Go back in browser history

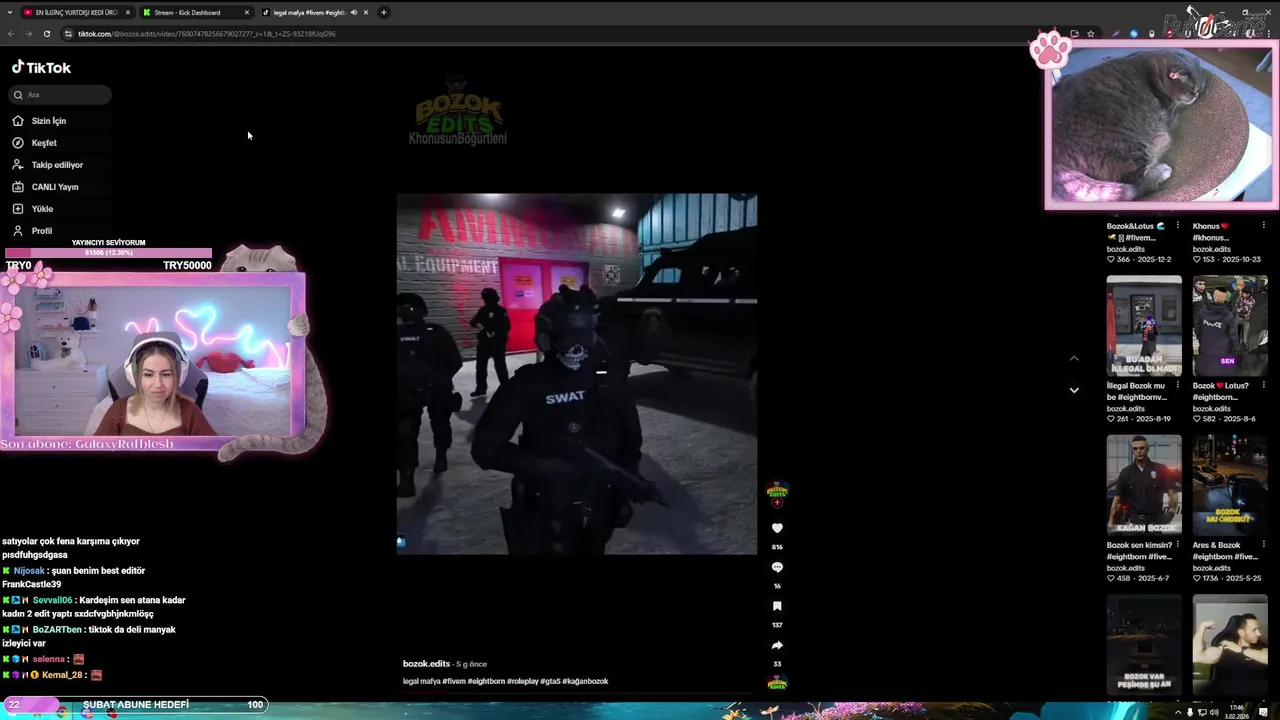click(x=10, y=33)
